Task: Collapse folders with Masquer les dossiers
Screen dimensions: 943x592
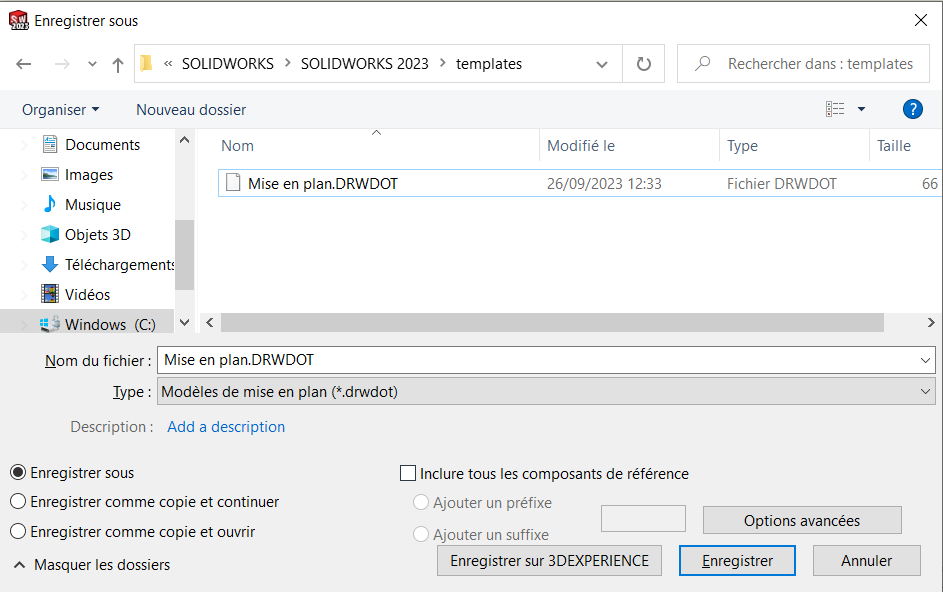Action: coord(92,565)
